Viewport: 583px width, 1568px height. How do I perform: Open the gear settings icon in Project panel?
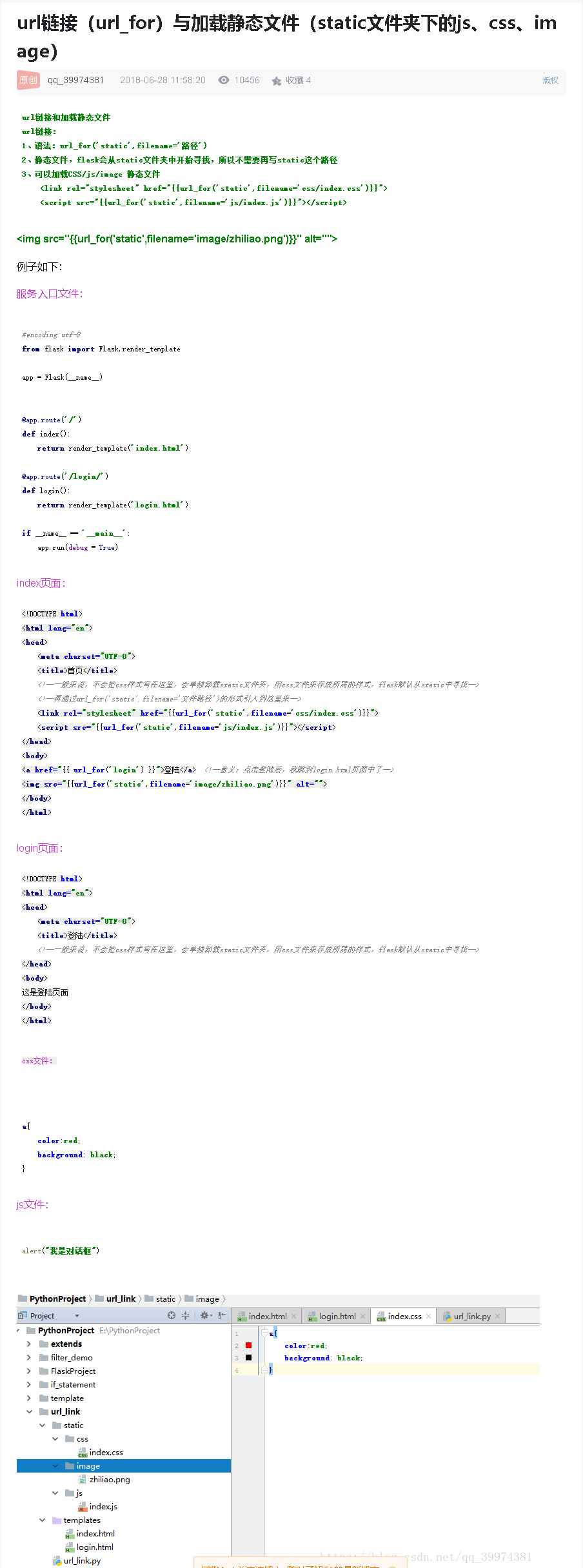pyautogui.click(x=206, y=1315)
